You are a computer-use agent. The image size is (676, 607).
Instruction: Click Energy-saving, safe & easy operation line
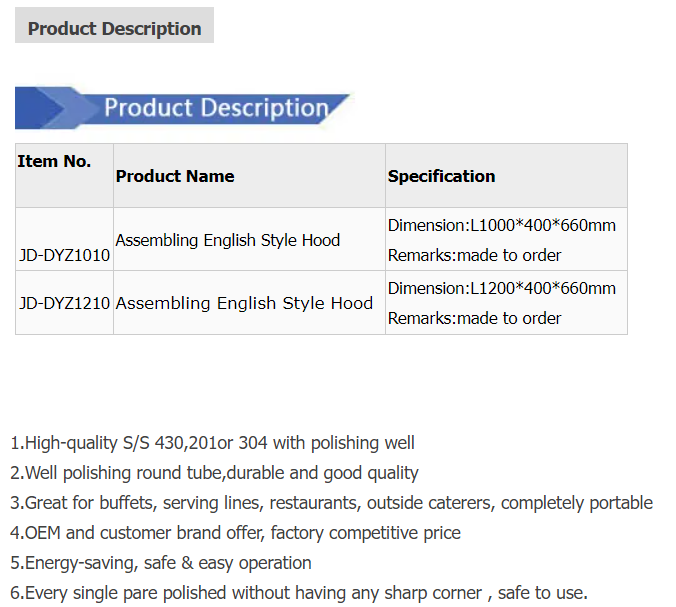(x=161, y=563)
